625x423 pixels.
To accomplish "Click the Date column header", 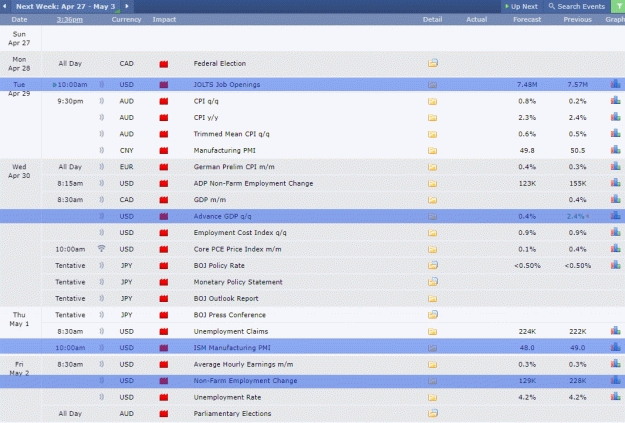I will tap(19, 20).
